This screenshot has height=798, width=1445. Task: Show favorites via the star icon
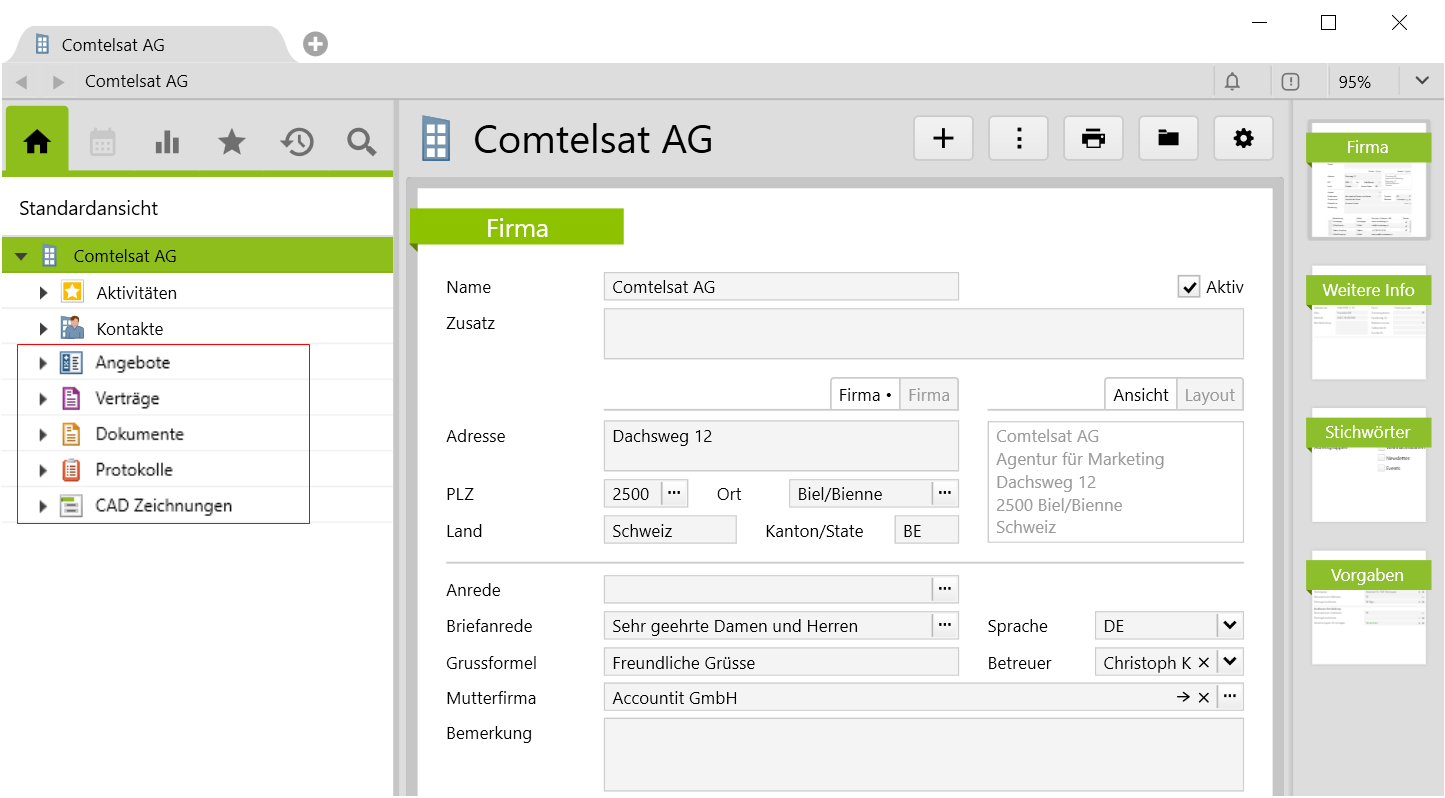pyautogui.click(x=232, y=142)
